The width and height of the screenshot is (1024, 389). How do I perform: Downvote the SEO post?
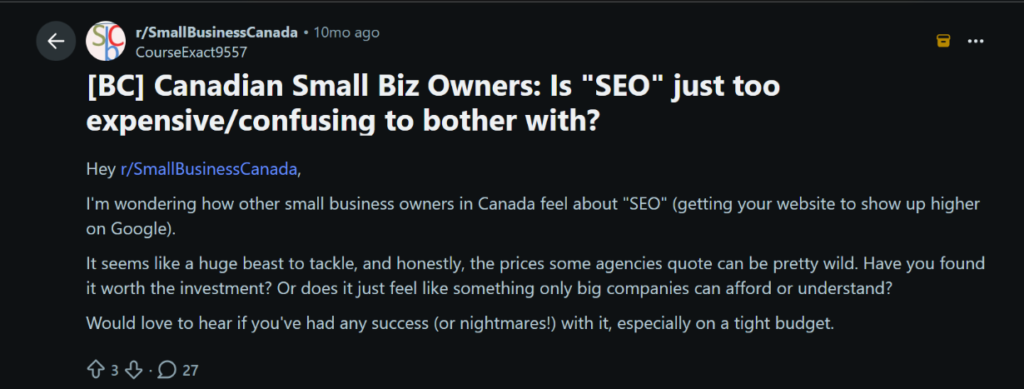point(133,370)
